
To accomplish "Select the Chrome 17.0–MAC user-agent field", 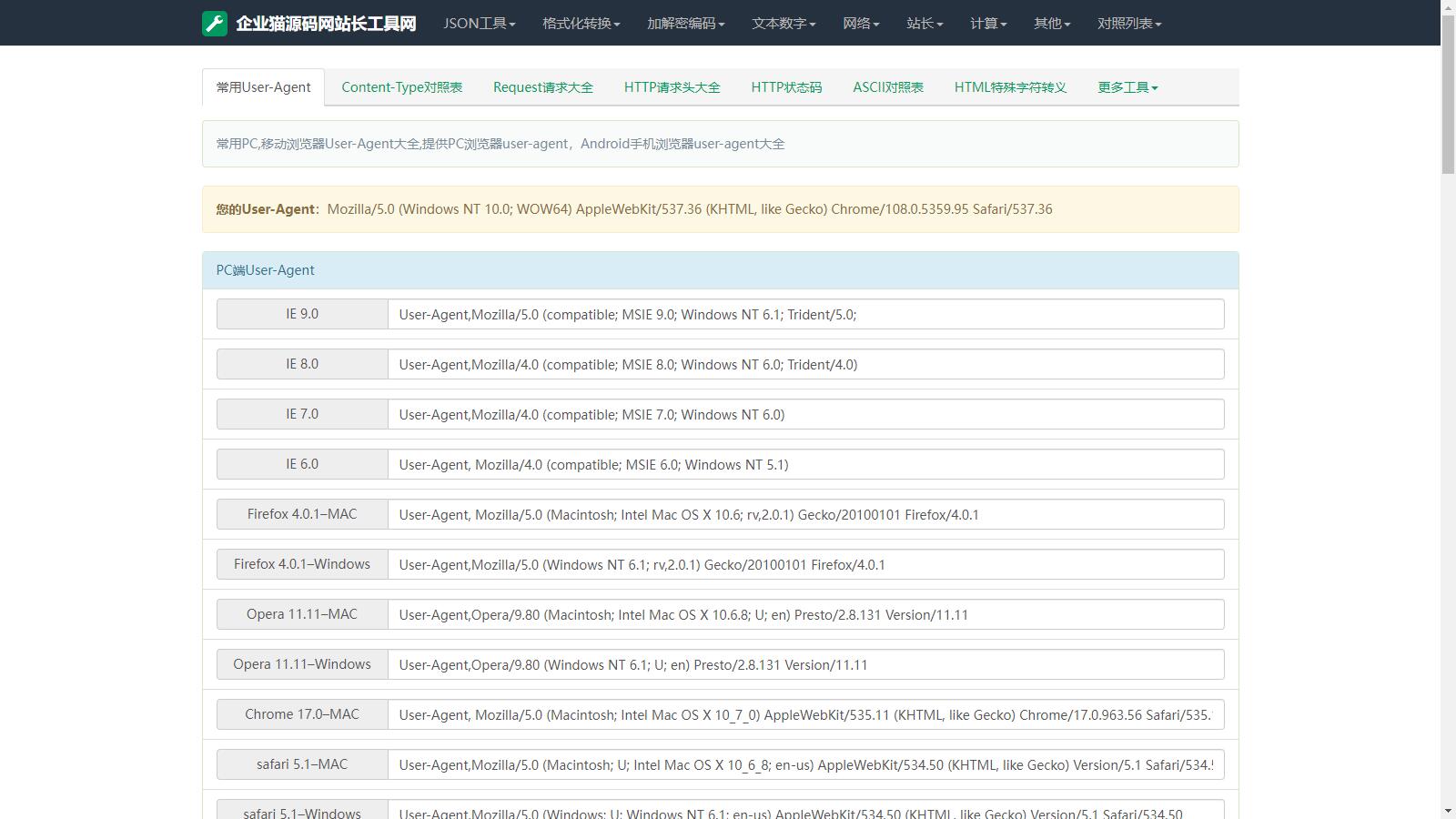I will 805,714.
